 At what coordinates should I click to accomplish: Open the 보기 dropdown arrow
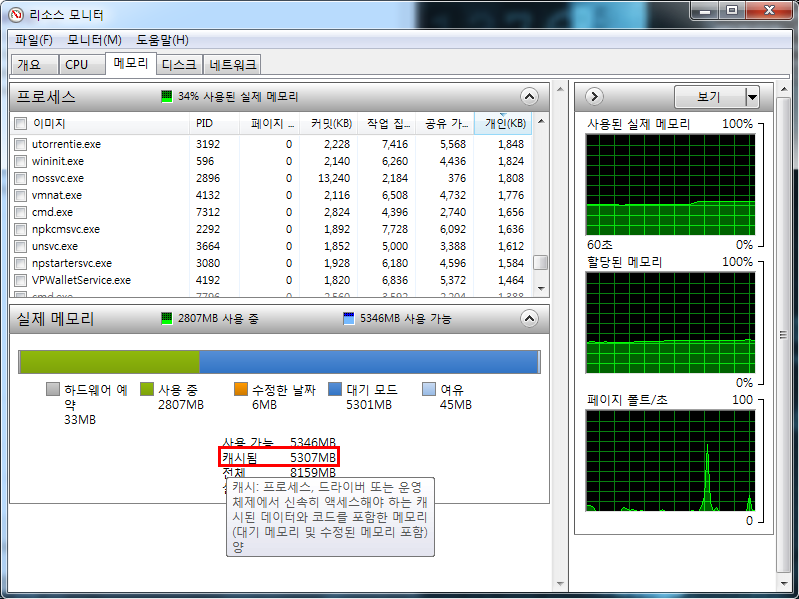752,97
